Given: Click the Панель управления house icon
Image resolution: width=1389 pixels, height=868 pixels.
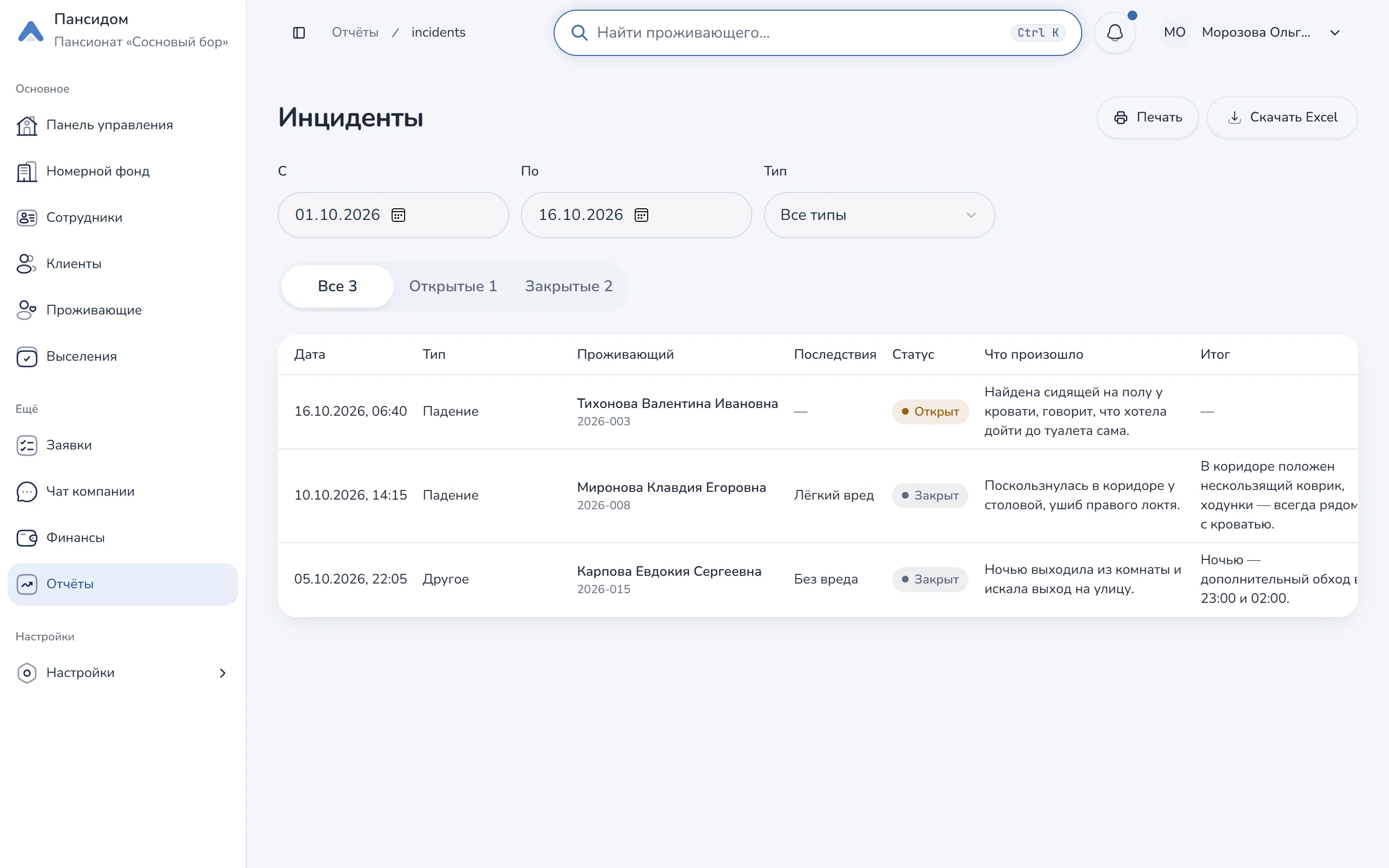Looking at the screenshot, I should coord(27,125).
